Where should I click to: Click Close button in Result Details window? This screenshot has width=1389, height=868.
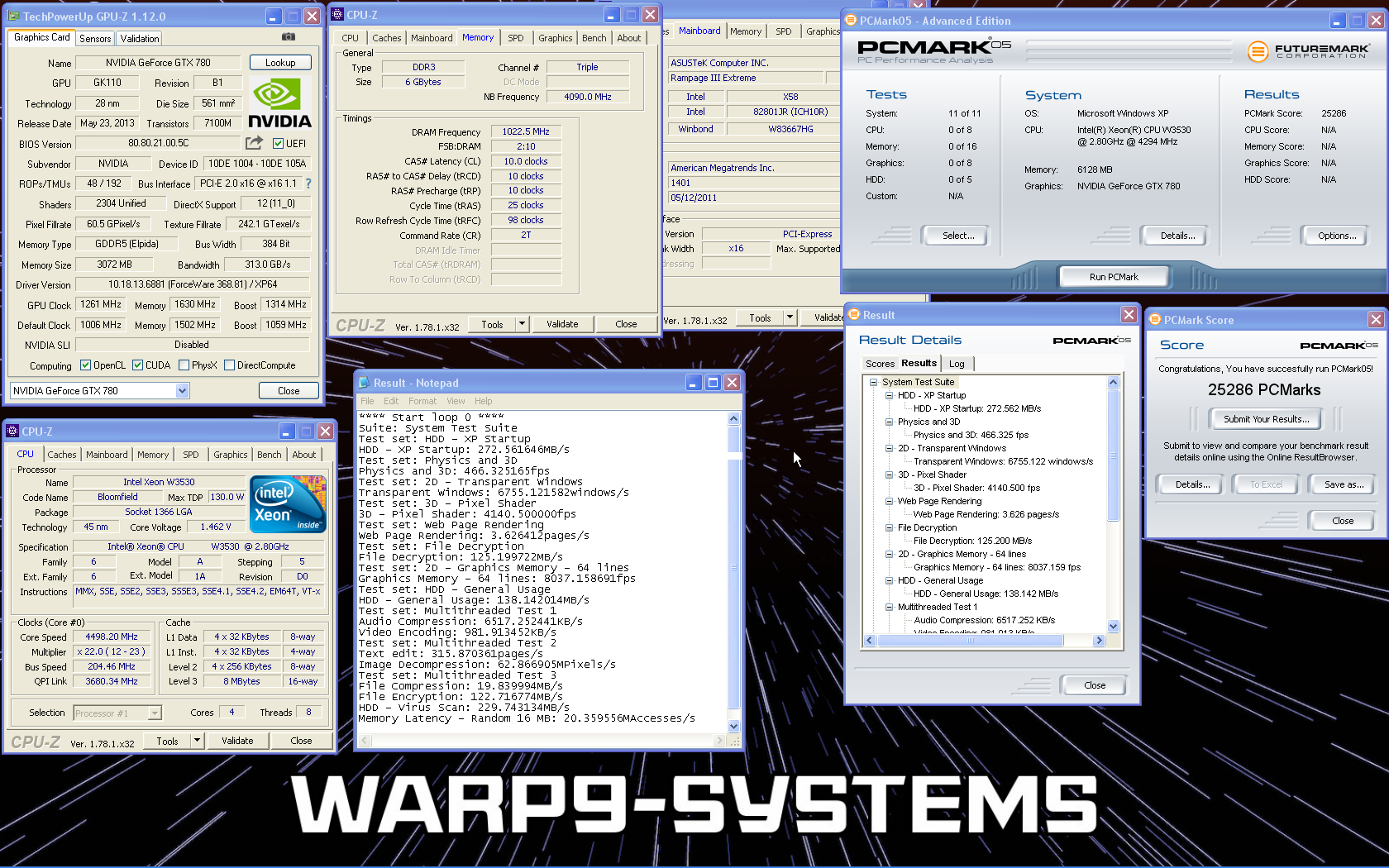[1095, 685]
